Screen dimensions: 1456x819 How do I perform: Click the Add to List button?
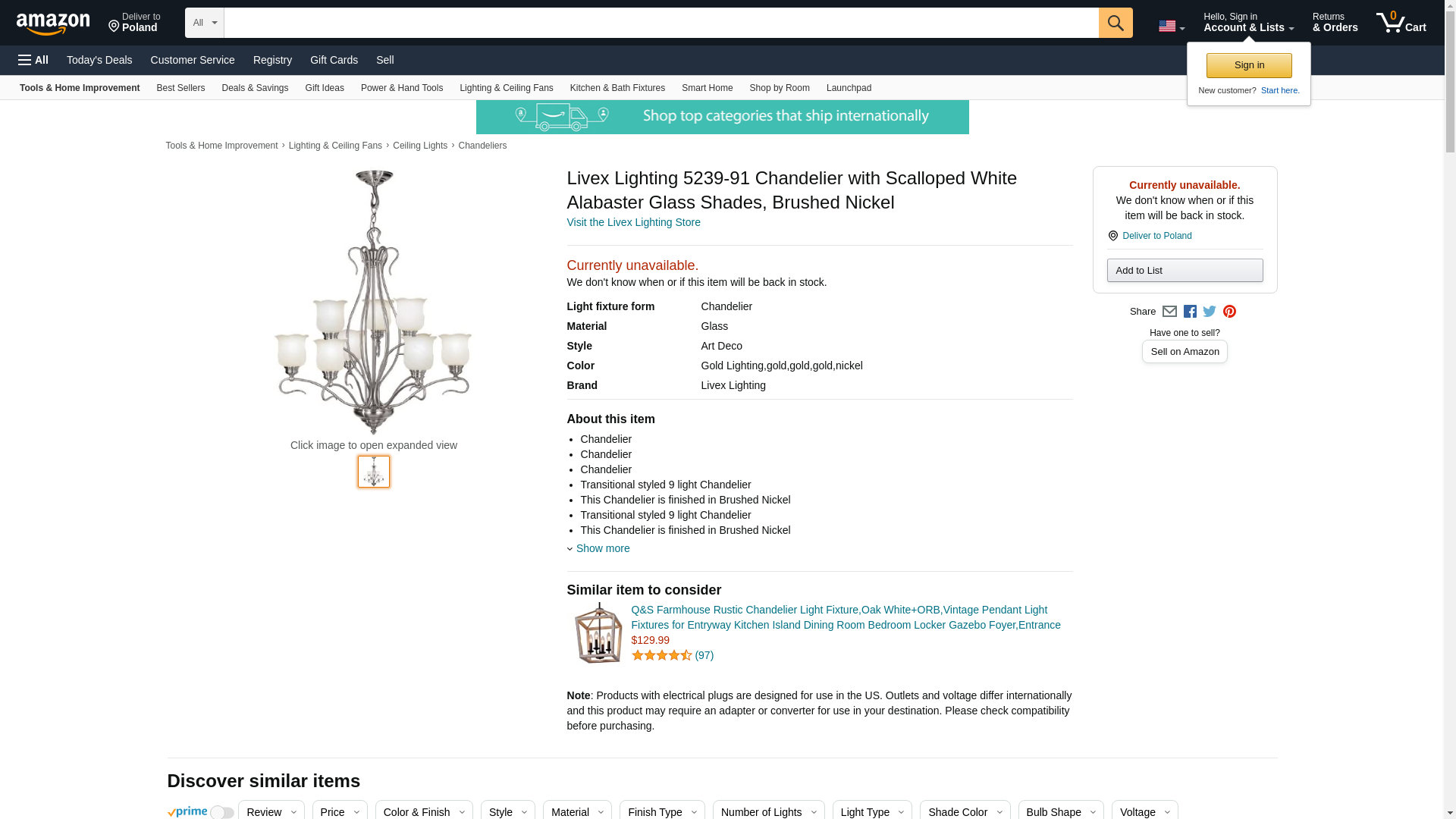pyautogui.click(x=1185, y=271)
